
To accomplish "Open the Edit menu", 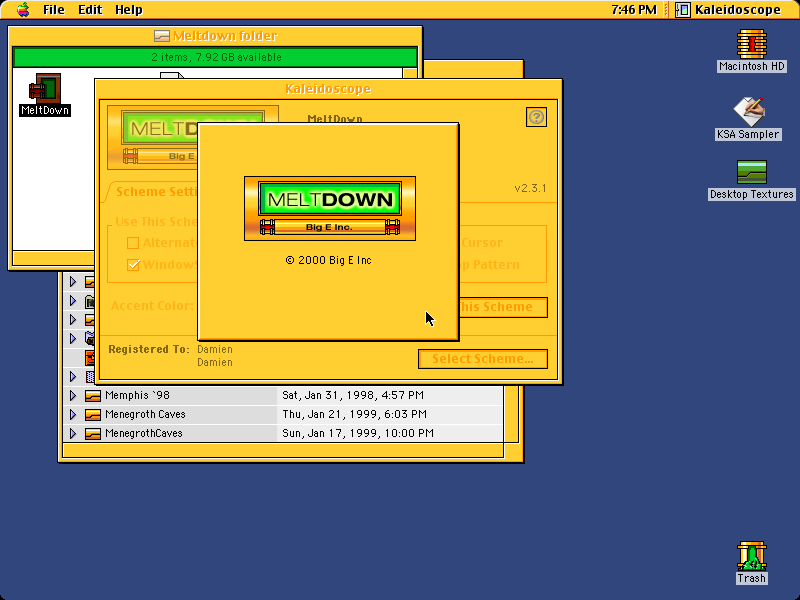I will tap(90, 10).
